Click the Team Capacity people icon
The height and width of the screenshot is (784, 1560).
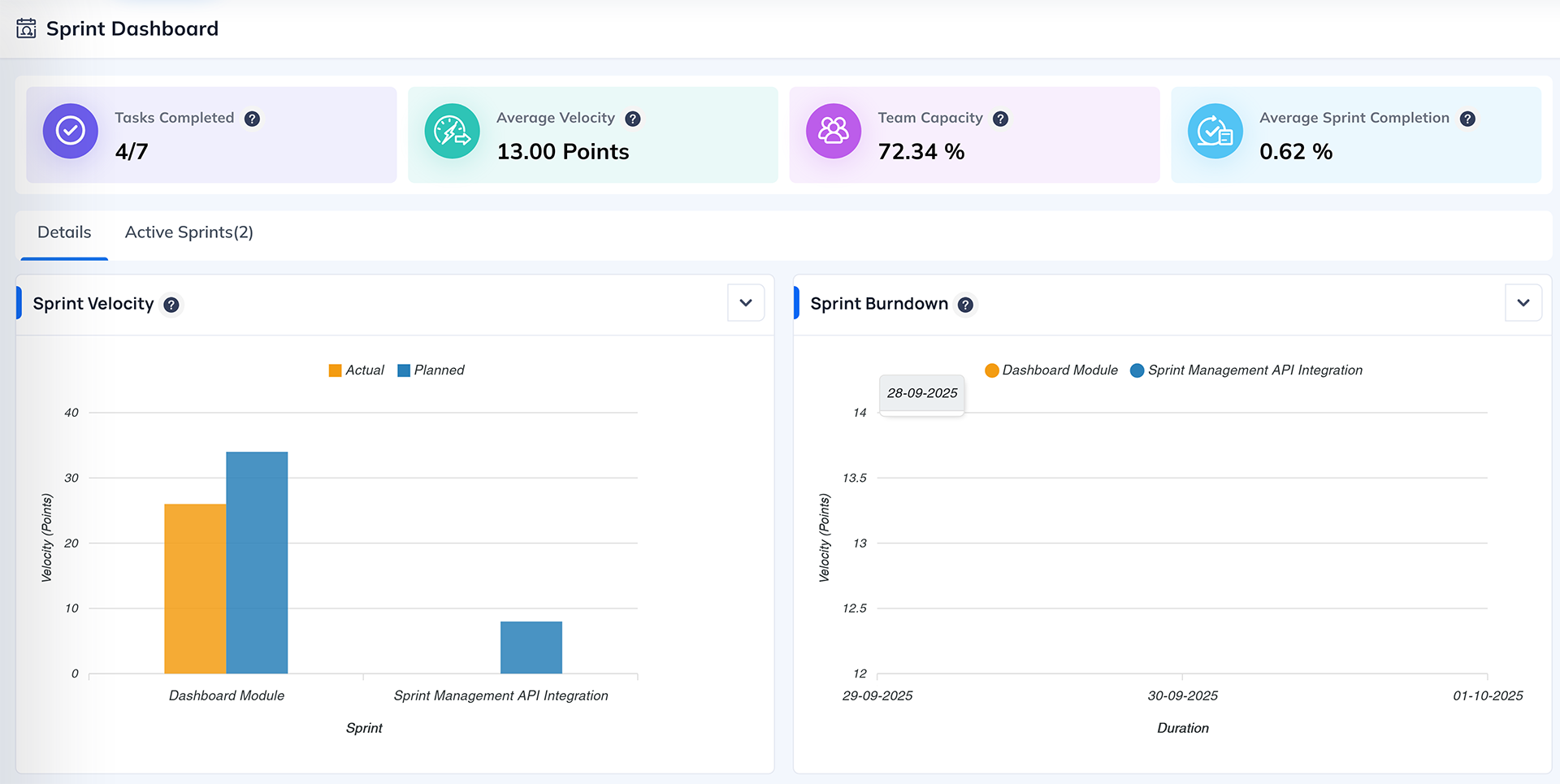[x=833, y=131]
